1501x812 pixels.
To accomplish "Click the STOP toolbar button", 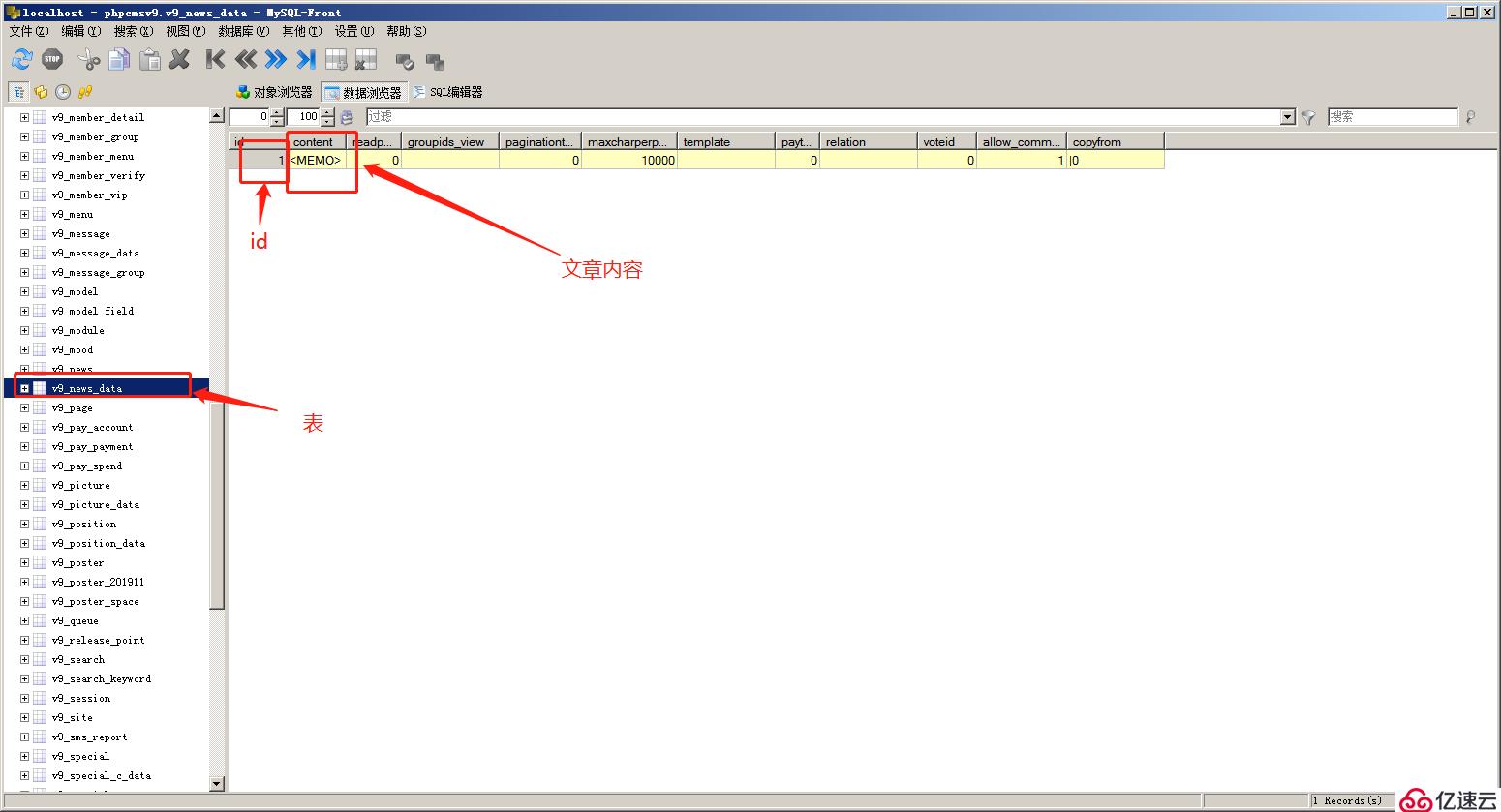I will pyautogui.click(x=52, y=60).
